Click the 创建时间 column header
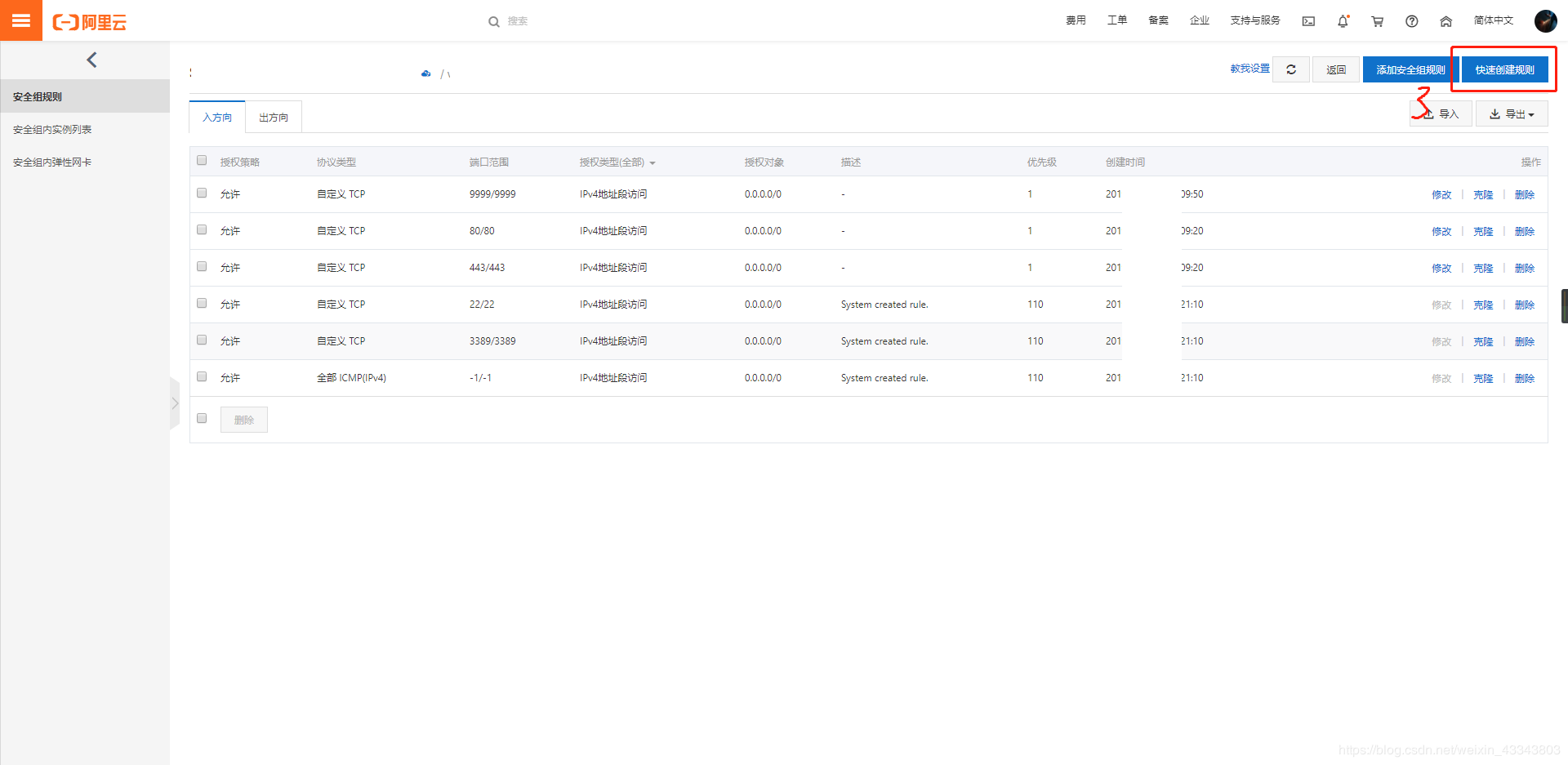 (x=1125, y=162)
